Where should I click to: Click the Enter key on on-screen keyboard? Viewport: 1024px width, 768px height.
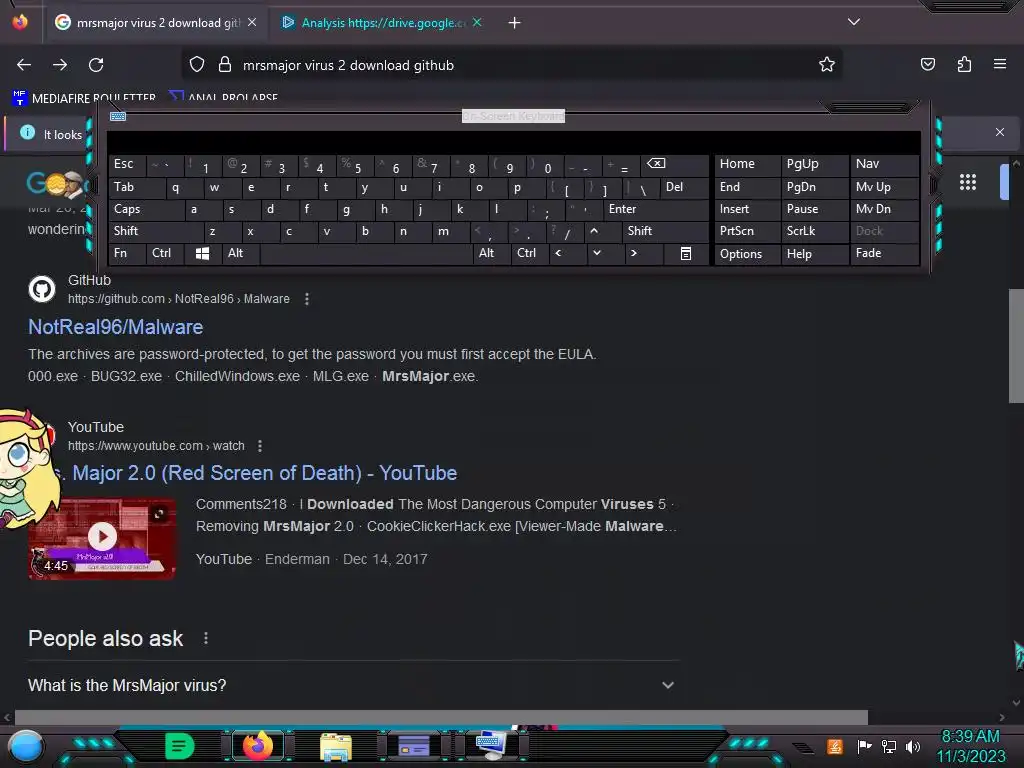coord(656,209)
